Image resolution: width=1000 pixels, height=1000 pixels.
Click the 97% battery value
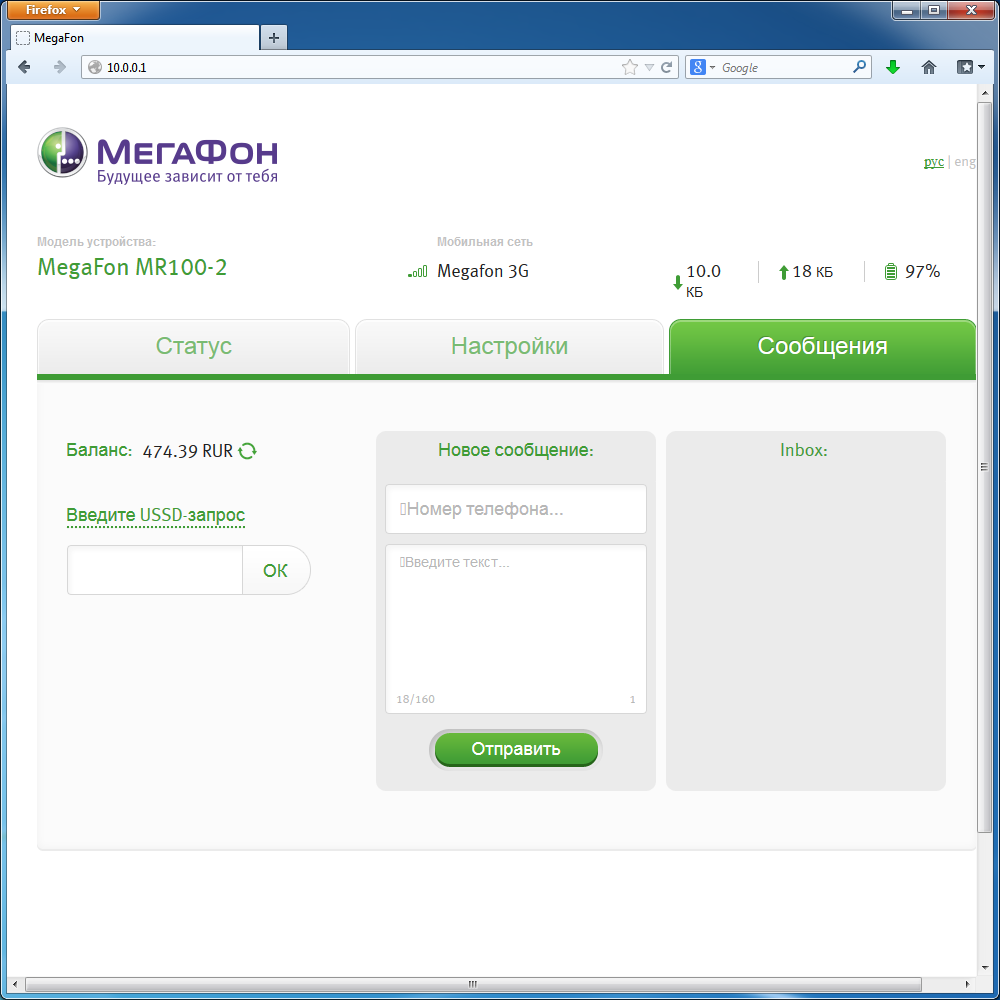922,272
